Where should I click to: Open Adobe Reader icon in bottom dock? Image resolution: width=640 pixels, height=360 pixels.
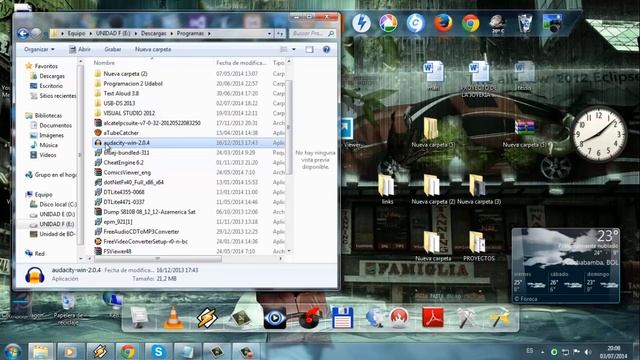click(x=433, y=318)
